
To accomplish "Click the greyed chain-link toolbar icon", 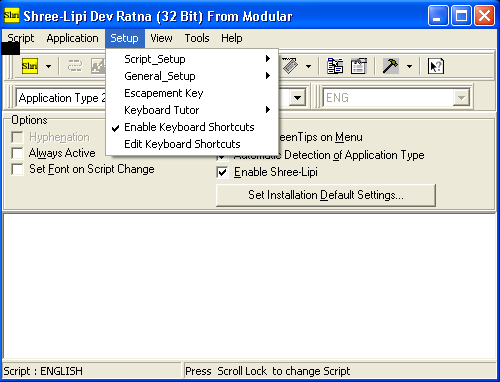I will coord(75,66).
